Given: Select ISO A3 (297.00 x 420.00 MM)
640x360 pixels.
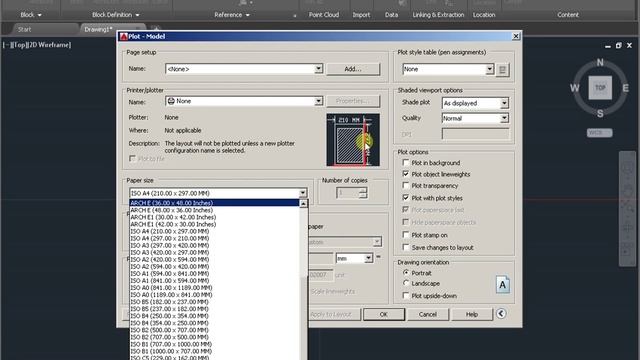Looking at the screenshot, I should click(214, 245).
